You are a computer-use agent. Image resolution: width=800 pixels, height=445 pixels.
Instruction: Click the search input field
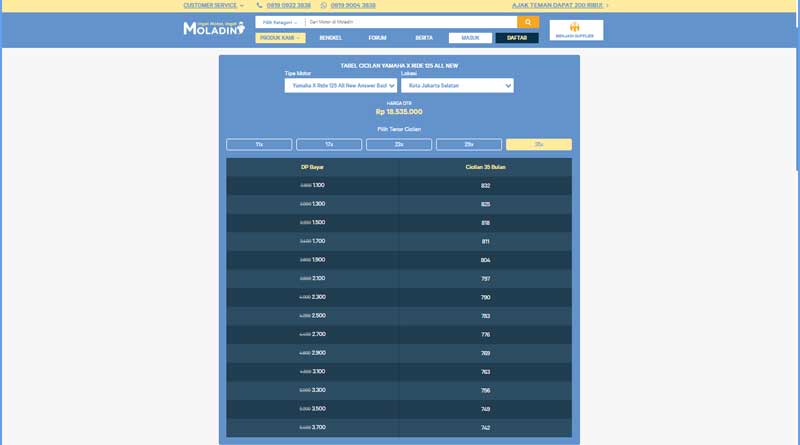410,22
